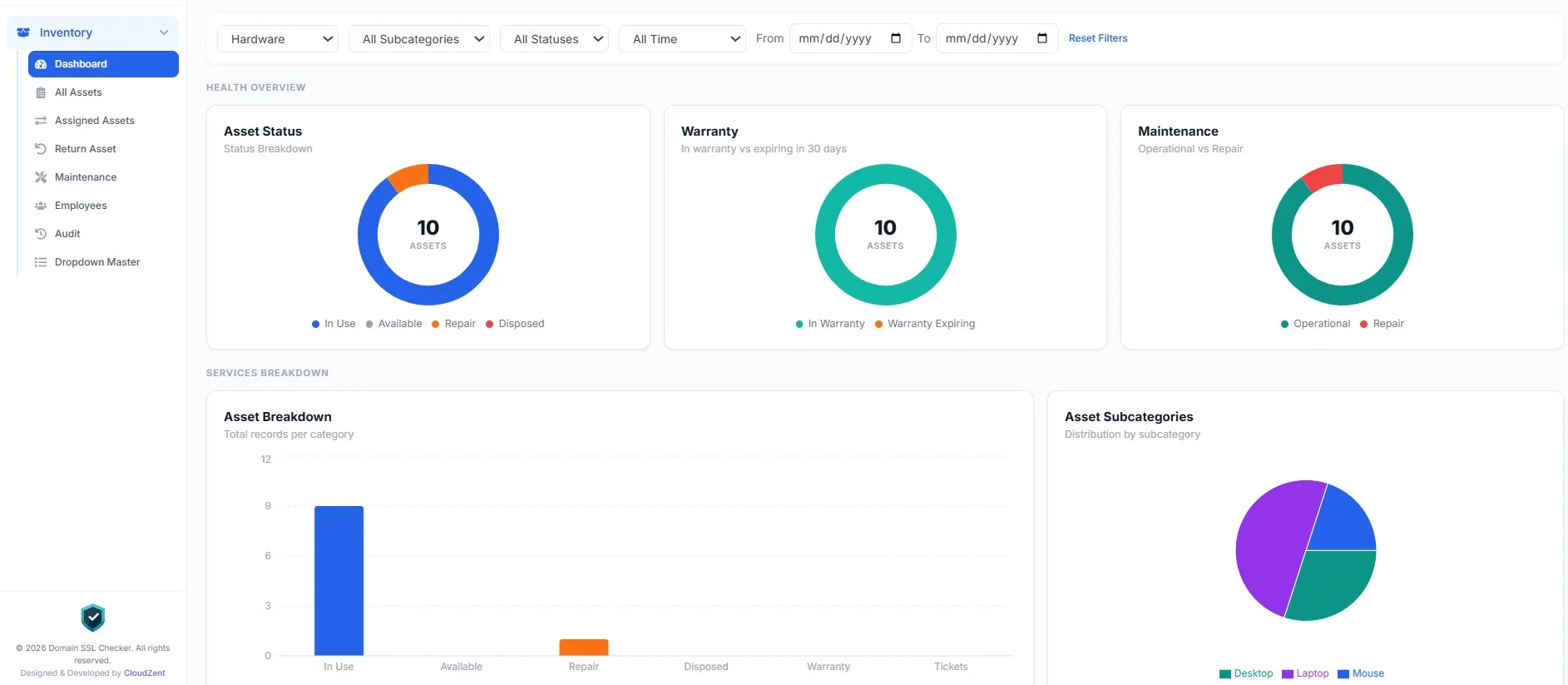This screenshot has height=685, width=1568.
Task: Toggle In Use legend in Asset Status
Action: coord(334,324)
